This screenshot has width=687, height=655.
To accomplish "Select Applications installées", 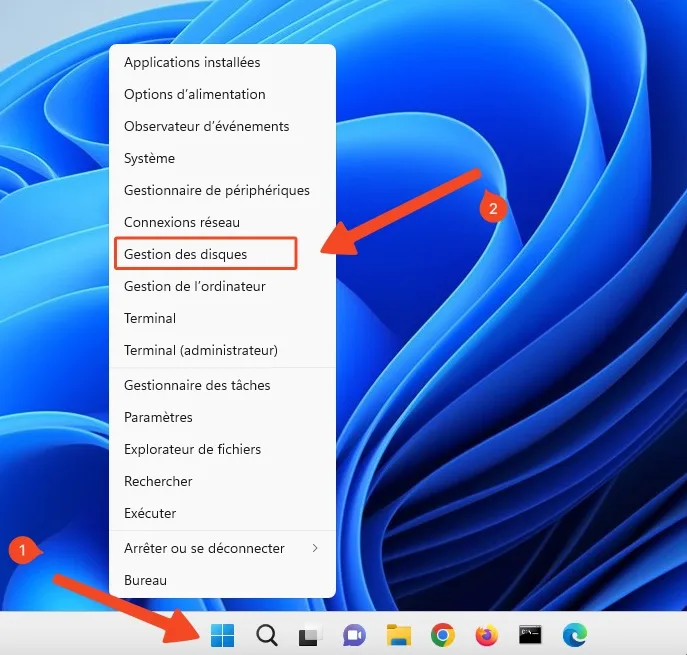I will tap(223, 62).
